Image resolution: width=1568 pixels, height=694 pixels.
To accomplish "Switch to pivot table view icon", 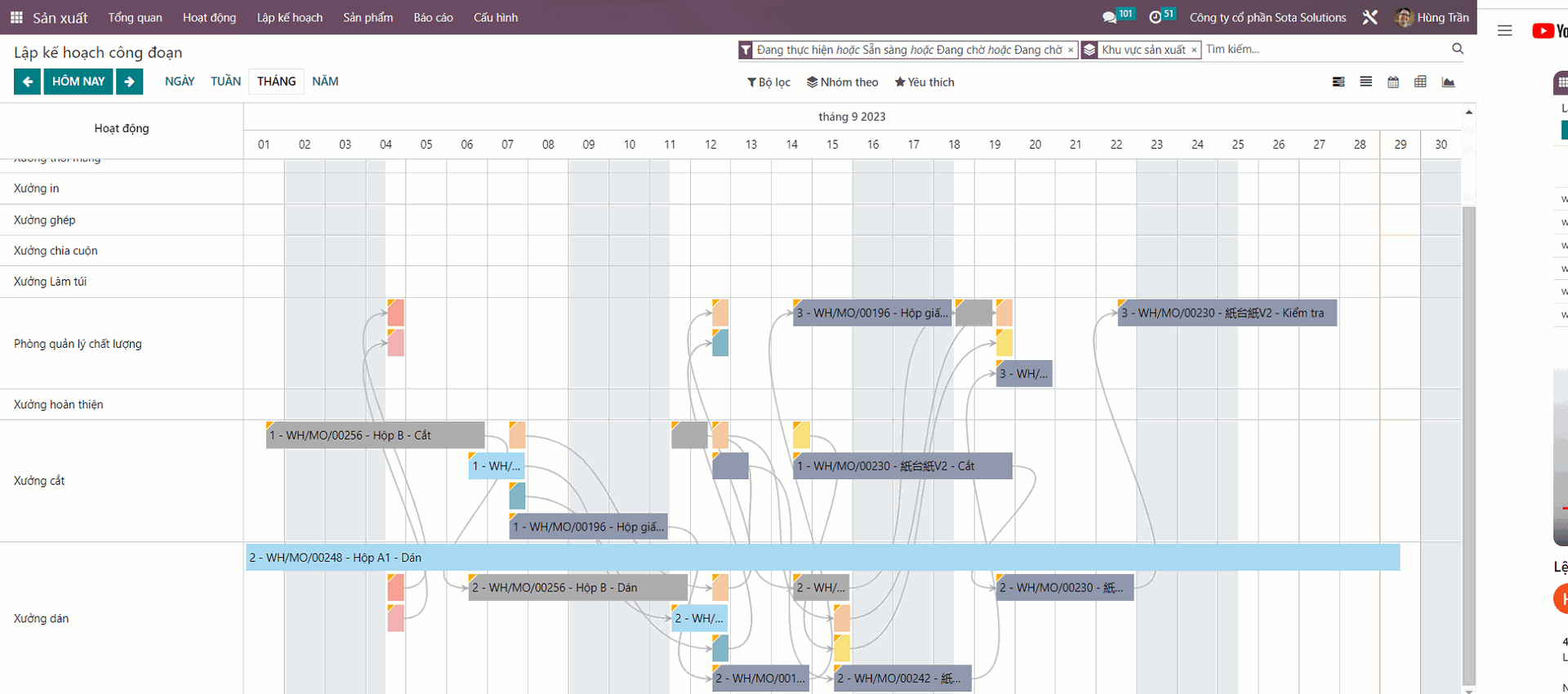I will click(1420, 82).
